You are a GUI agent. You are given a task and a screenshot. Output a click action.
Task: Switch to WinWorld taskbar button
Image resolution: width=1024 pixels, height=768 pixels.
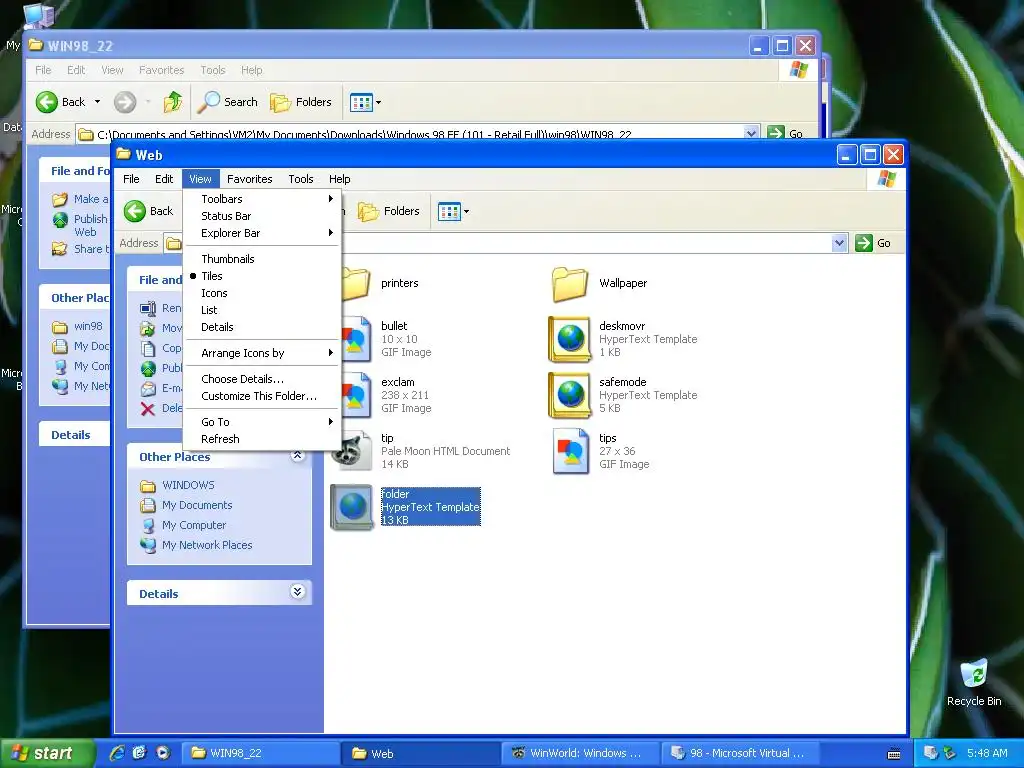[581, 753]
